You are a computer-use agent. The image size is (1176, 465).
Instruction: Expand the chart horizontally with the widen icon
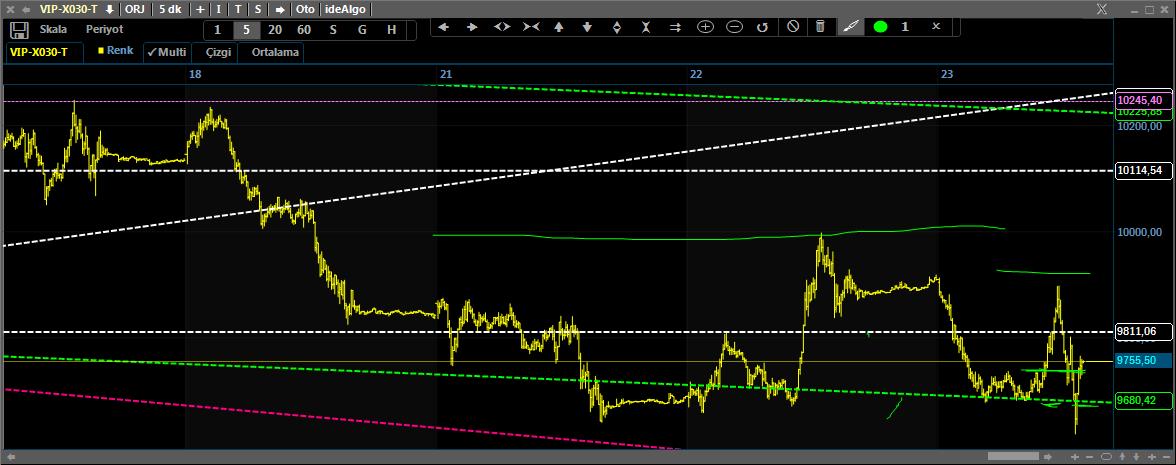pyautogui.click(x=502, y=27)
